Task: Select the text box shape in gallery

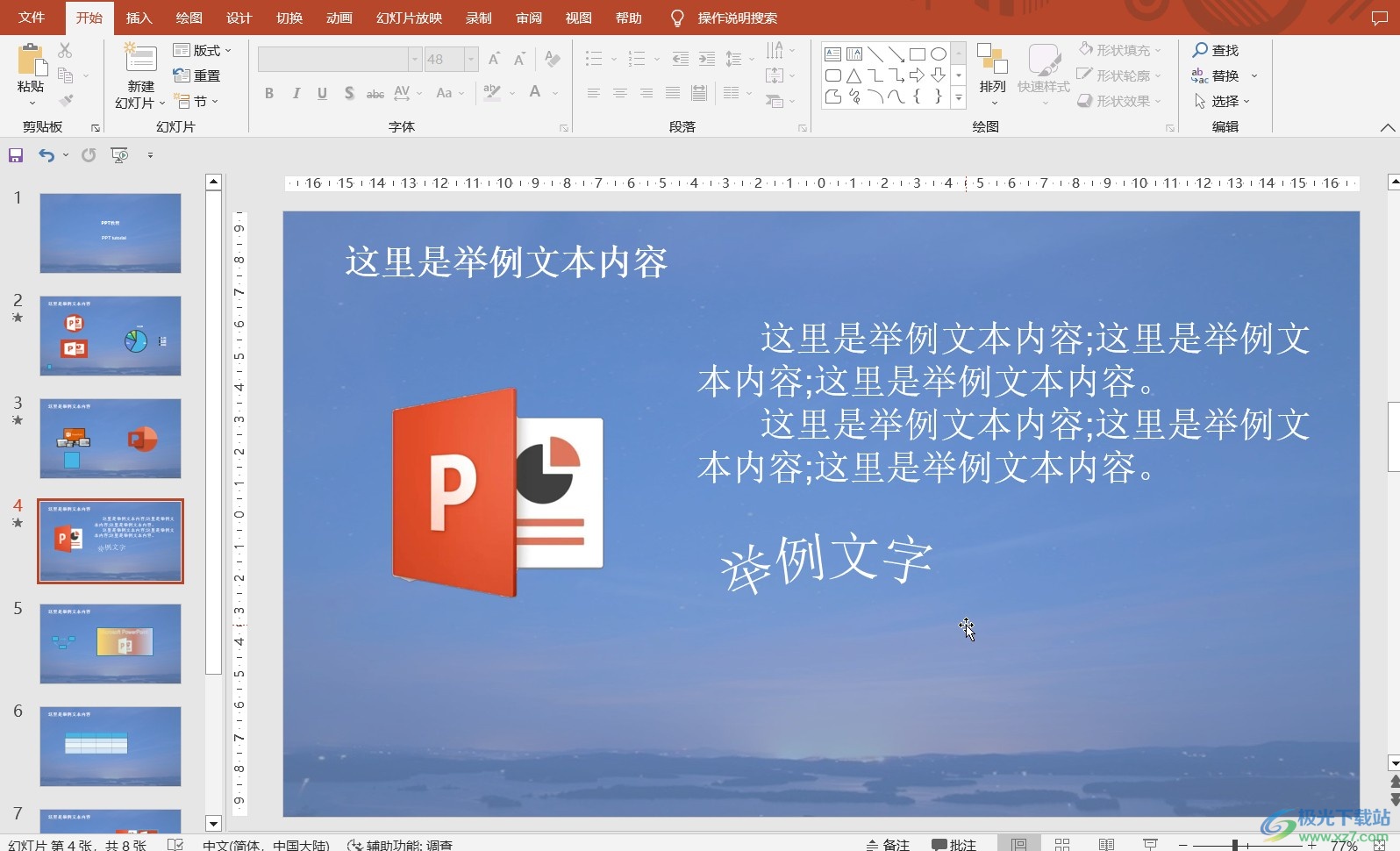Action: (x=833, y=54)
